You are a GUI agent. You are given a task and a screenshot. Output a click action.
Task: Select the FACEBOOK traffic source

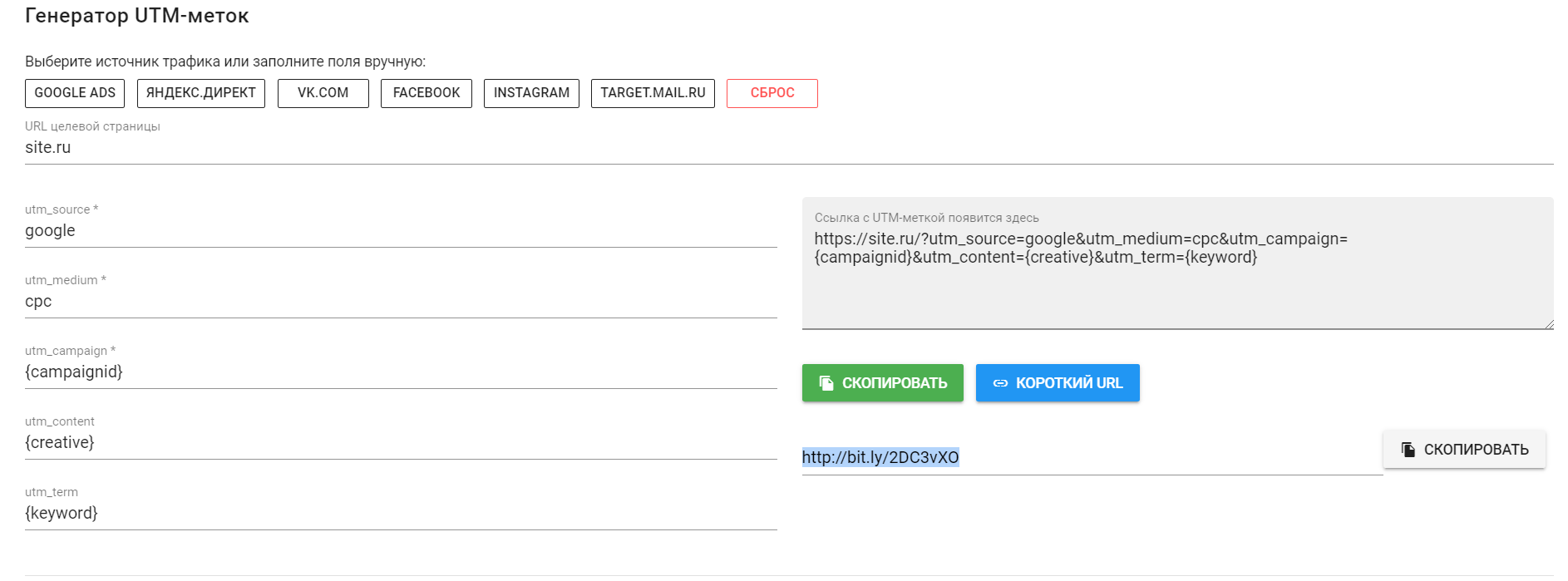click(x=427, y=93)
